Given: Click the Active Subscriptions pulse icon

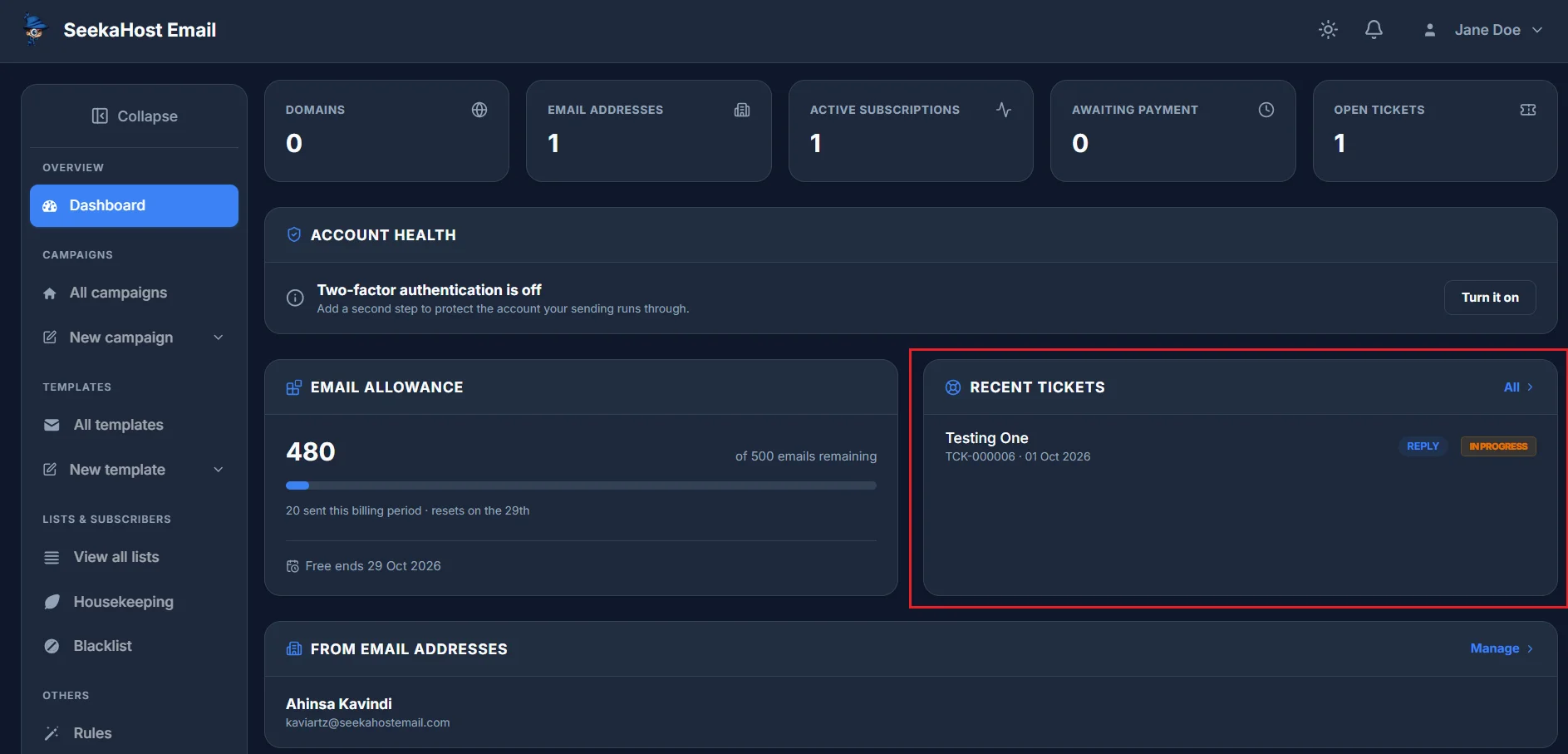Looking at the screenshot, I should click(1004, 110).
